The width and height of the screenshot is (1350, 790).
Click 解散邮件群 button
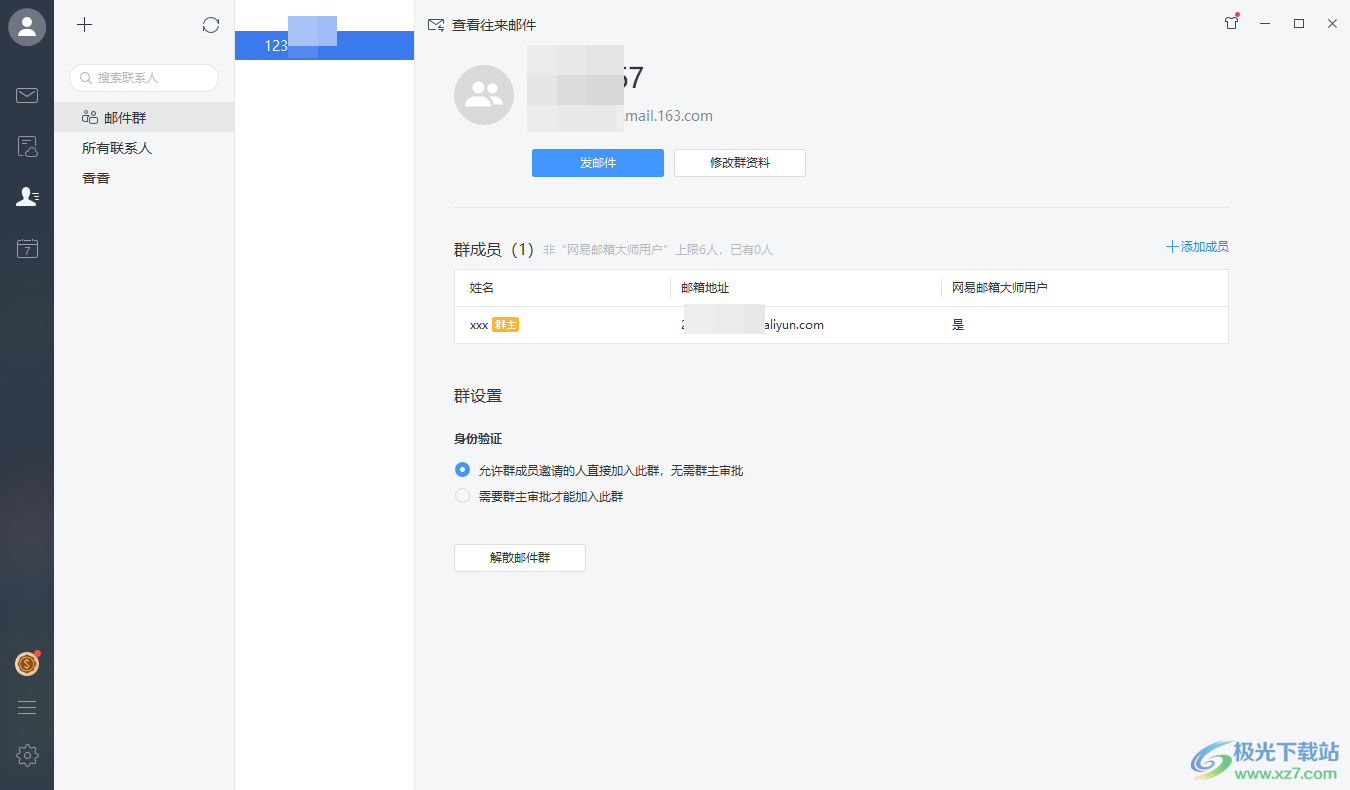(520, 558)
